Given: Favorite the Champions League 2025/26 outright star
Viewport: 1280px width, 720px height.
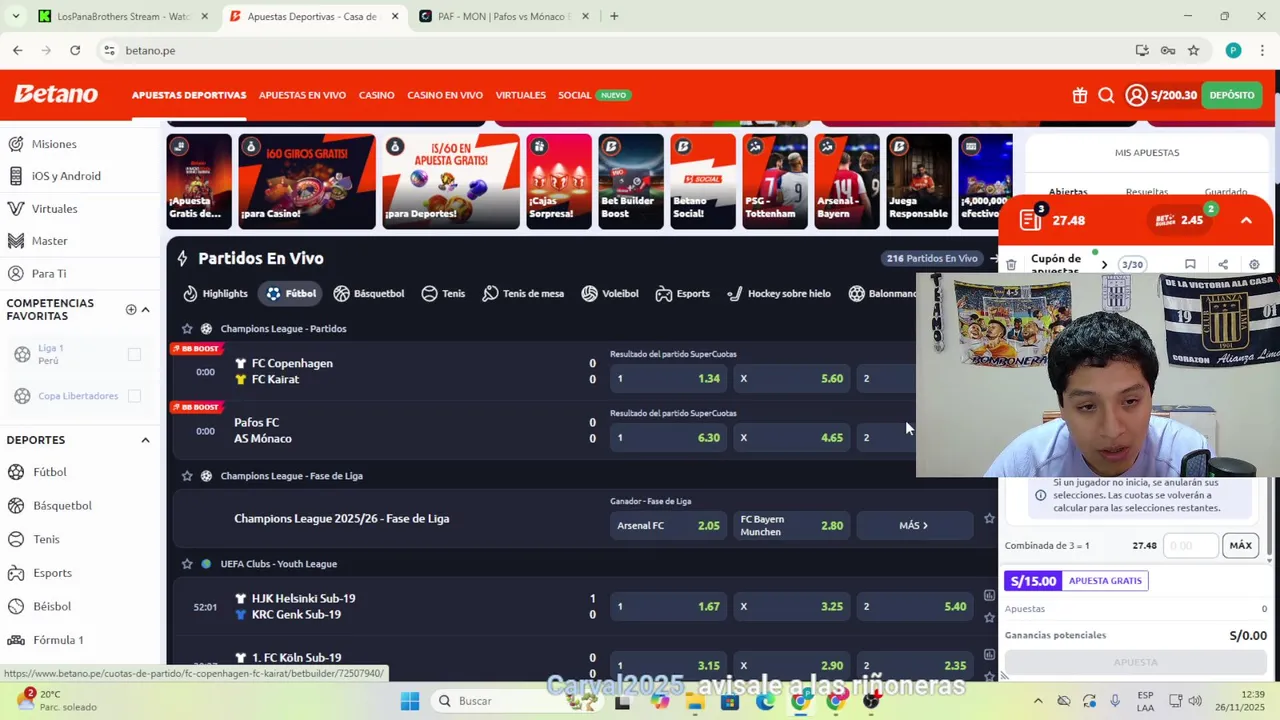Looking at the screenshot, I should point(989,519).
